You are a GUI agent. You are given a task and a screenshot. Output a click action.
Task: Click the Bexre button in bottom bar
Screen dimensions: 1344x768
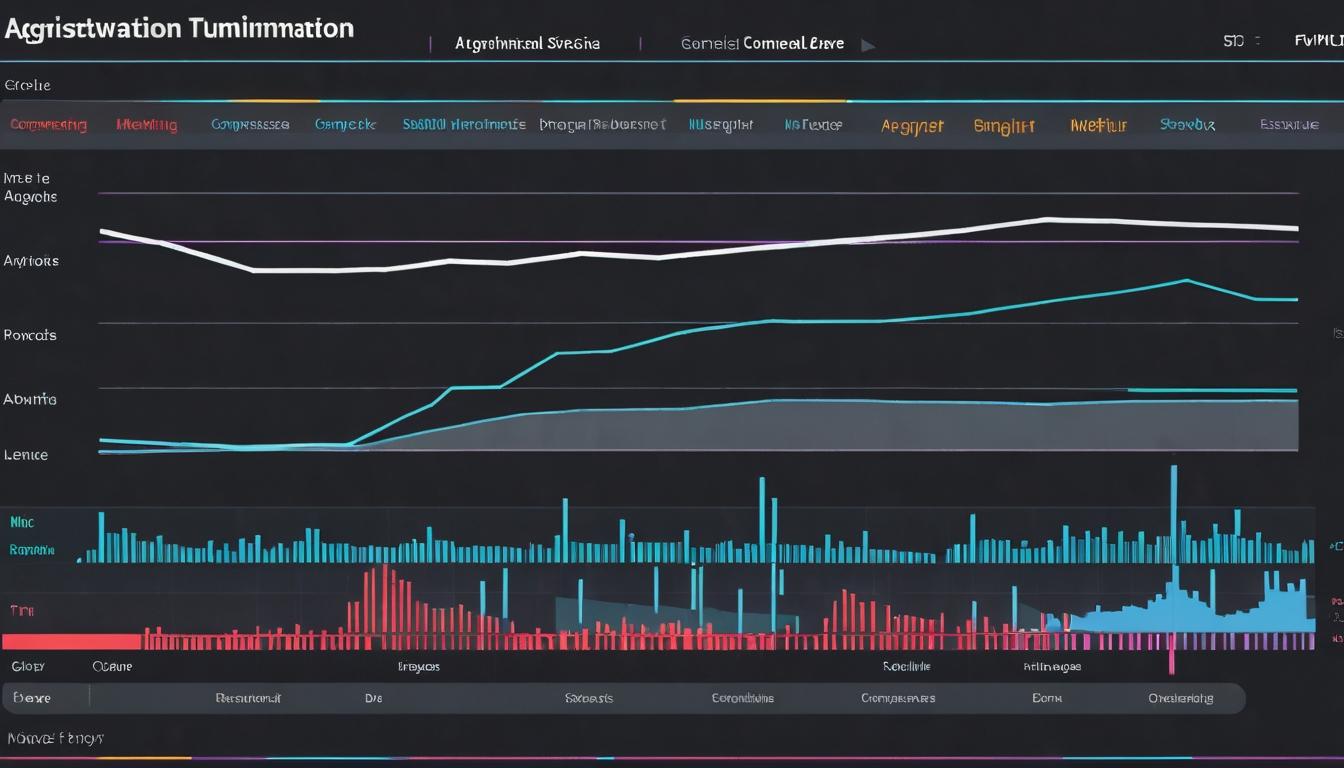[31, 698]
